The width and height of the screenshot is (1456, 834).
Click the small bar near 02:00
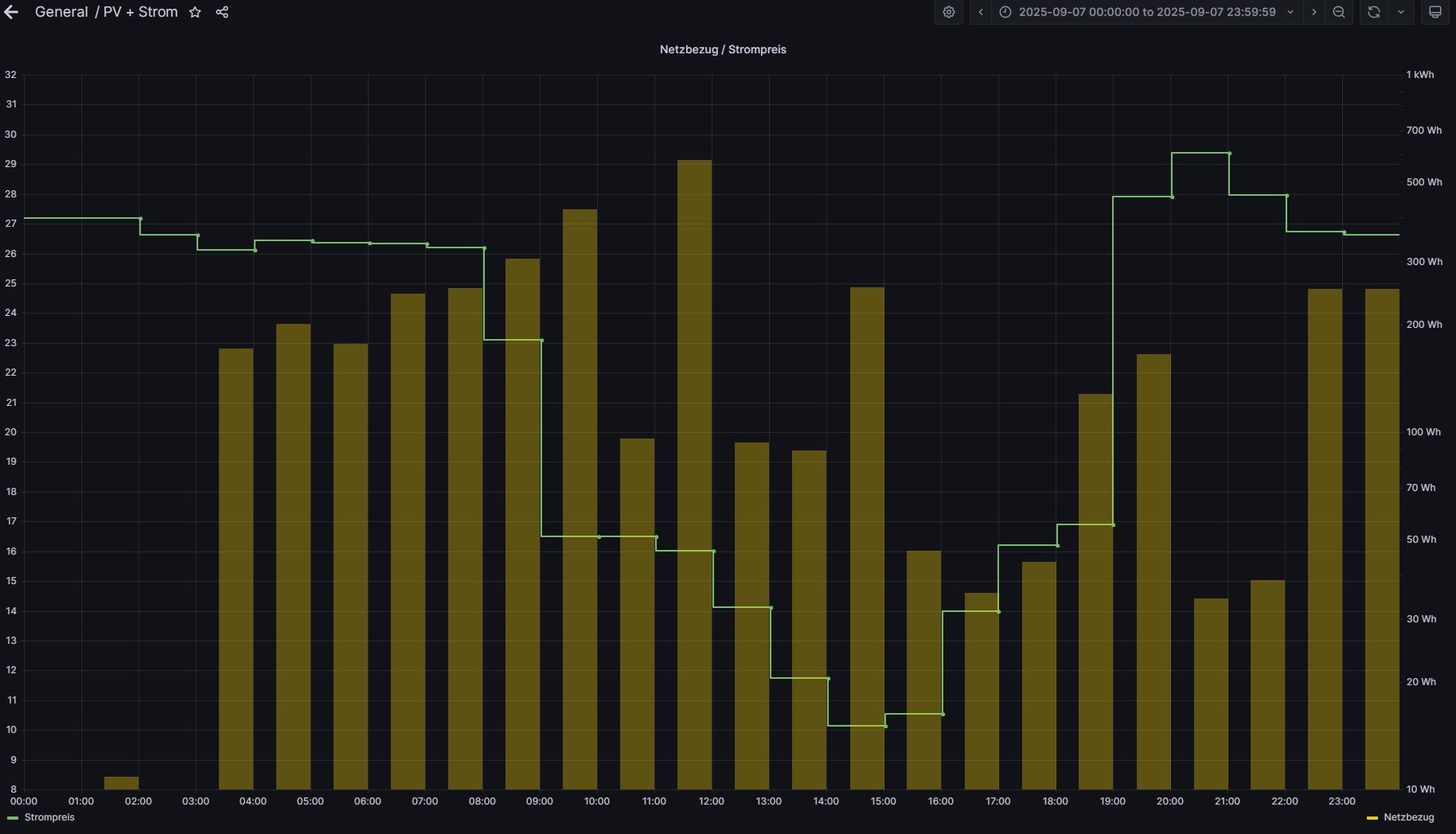(121, 783)
